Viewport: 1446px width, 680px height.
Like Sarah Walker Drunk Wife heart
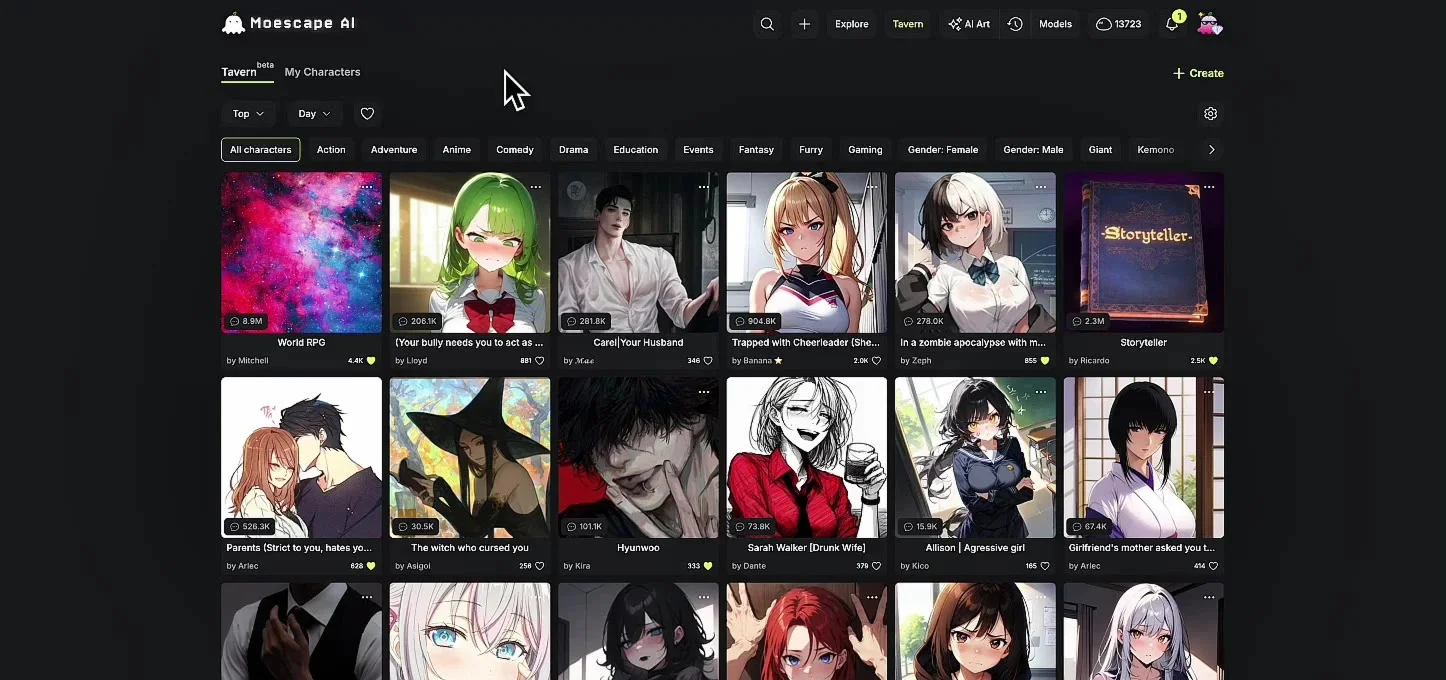point(876,566)
